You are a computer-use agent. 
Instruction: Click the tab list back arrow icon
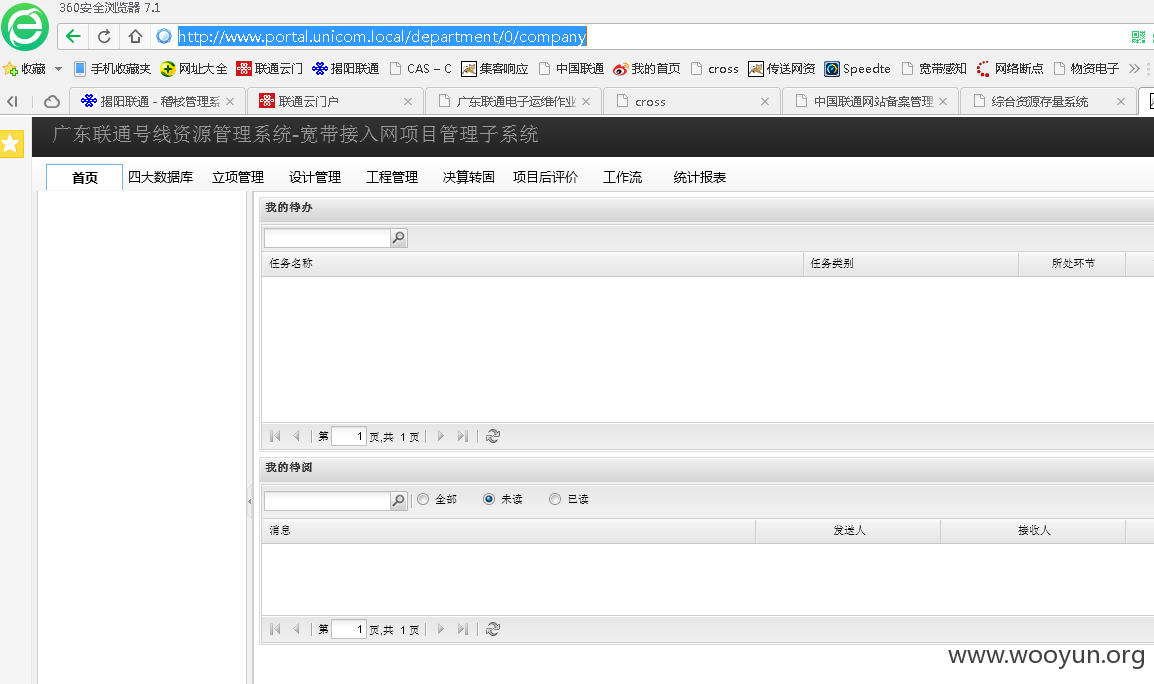point(13,102)
